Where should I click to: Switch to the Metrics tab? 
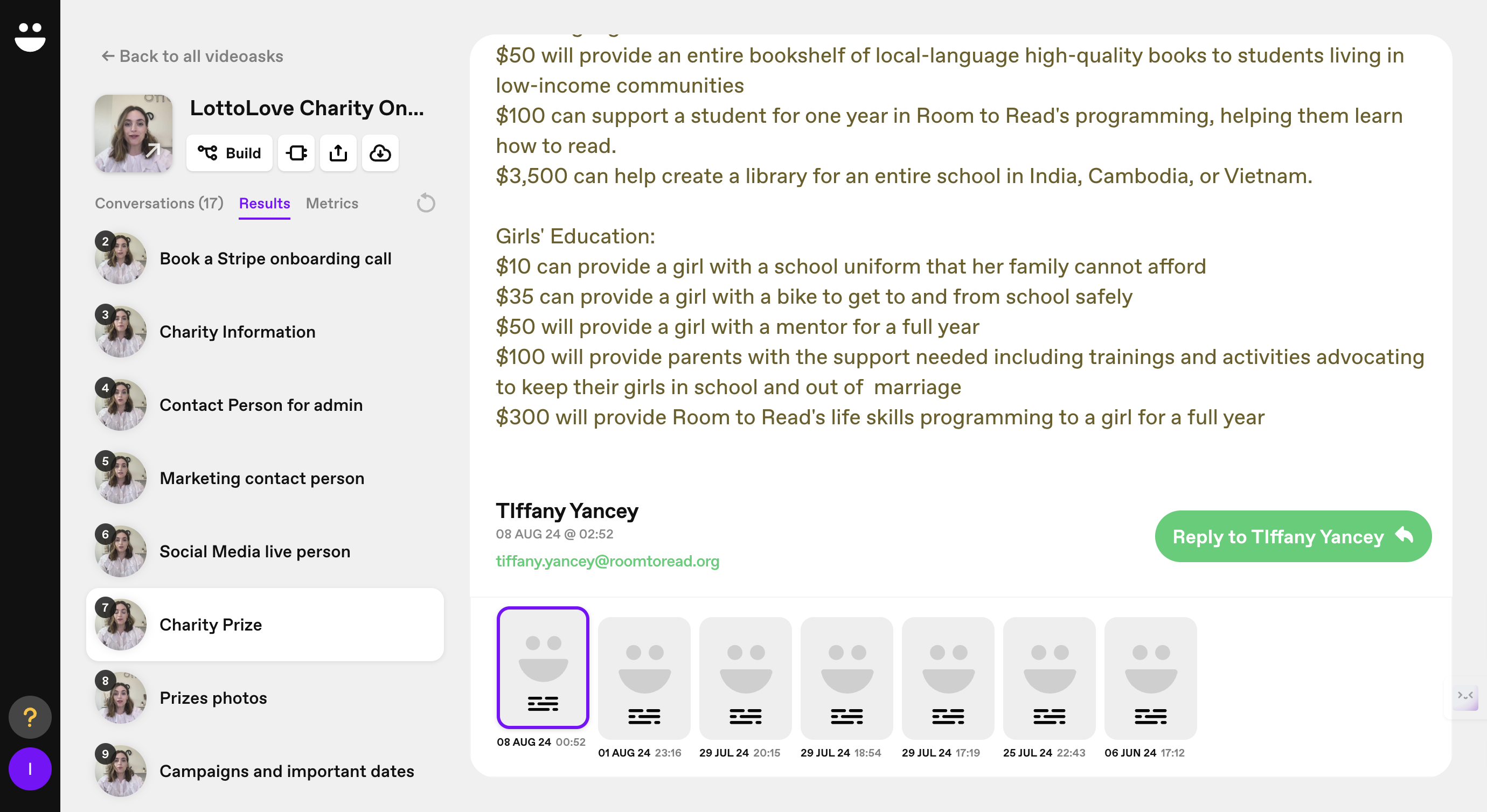tap(332, 203)
